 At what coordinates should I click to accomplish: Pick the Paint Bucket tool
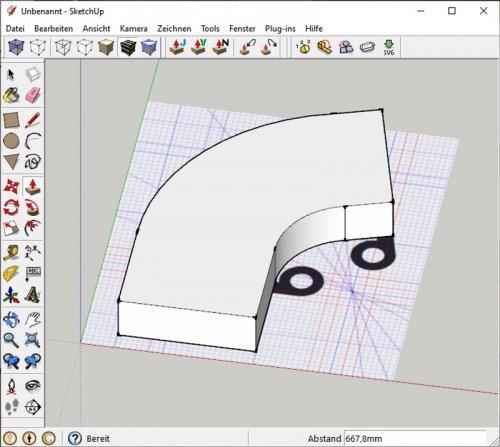(x=11, y=96)
